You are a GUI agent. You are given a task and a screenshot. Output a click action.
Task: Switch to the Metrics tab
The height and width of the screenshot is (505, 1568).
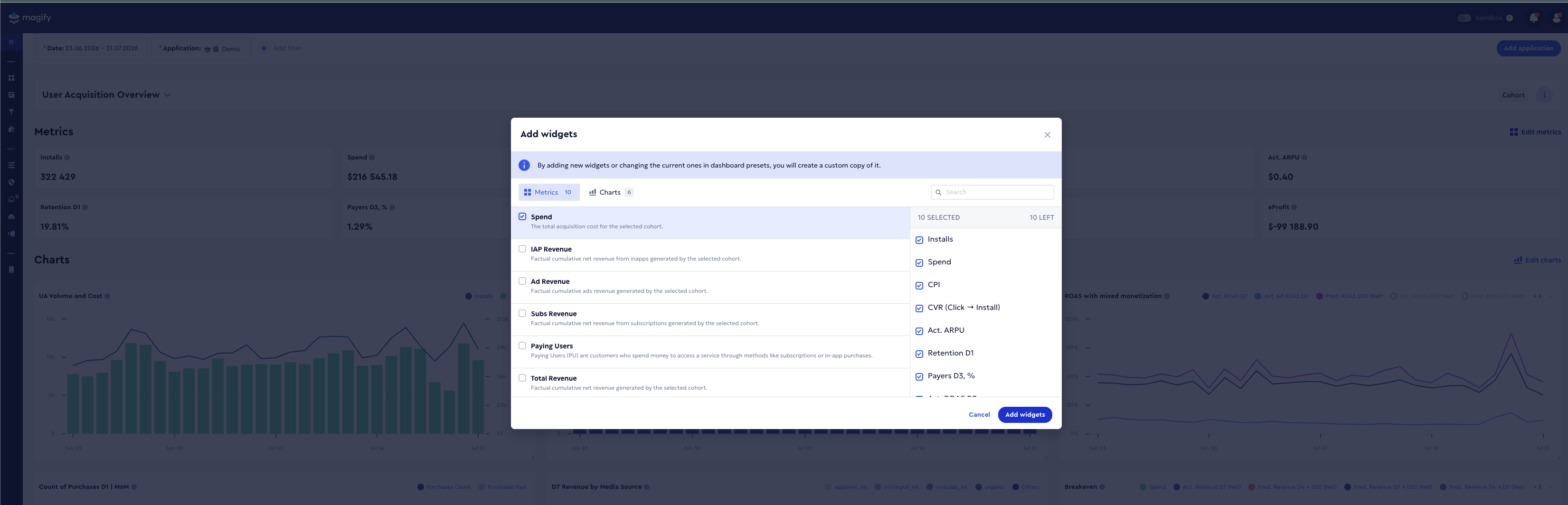tap(548, 192)
